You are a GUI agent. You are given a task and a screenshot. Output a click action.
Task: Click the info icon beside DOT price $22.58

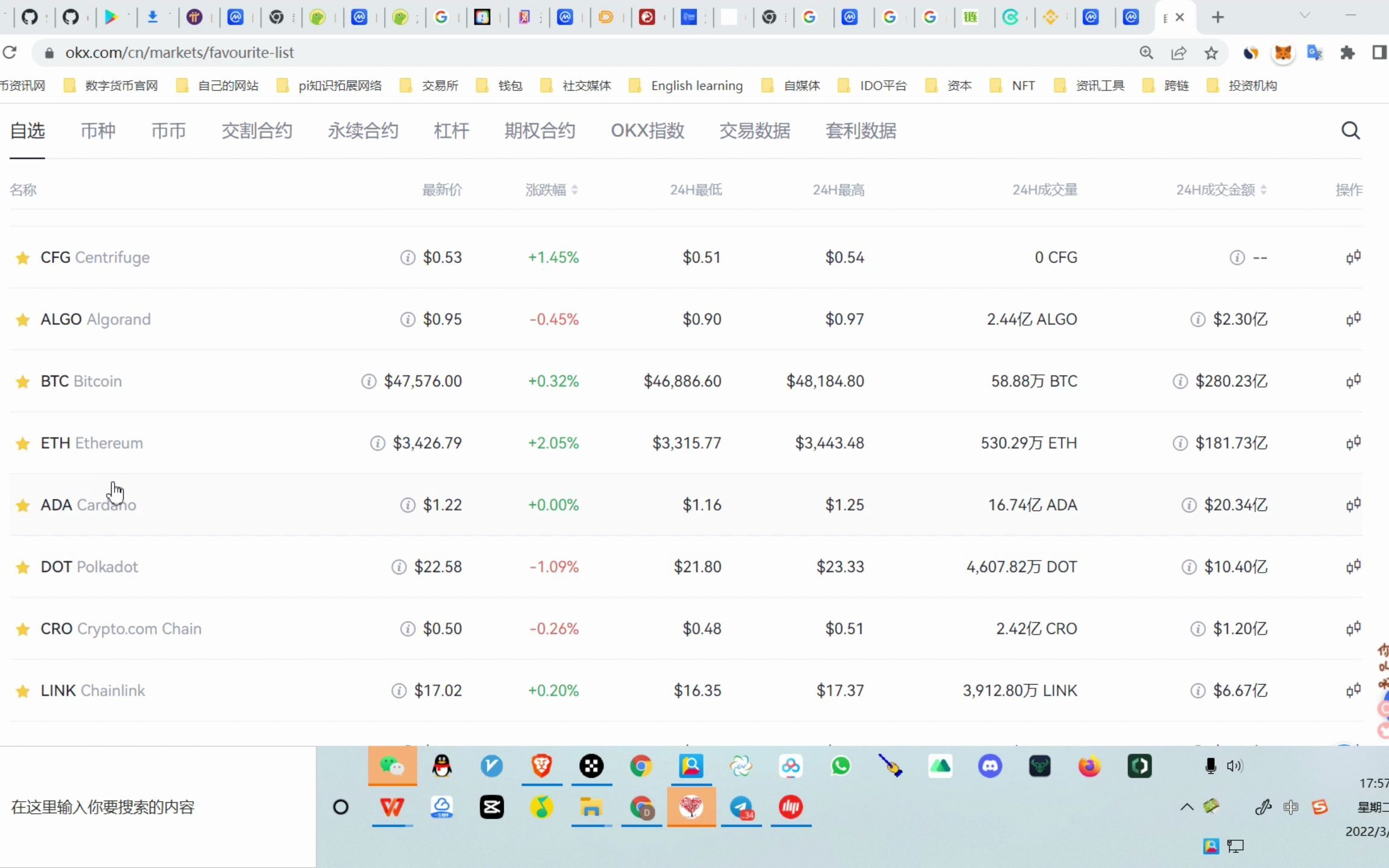point(398,567)
